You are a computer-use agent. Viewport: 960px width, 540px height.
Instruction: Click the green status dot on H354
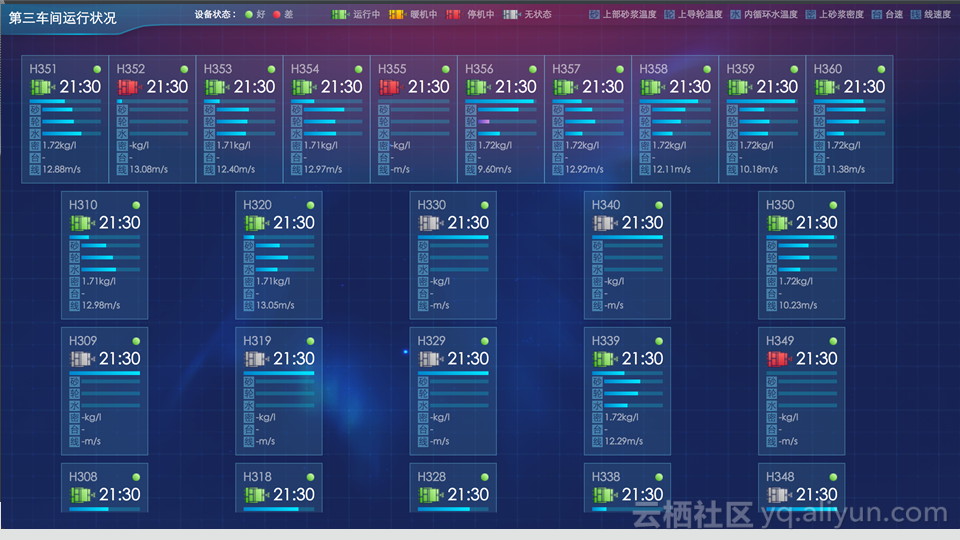click(x=358, y=69)
